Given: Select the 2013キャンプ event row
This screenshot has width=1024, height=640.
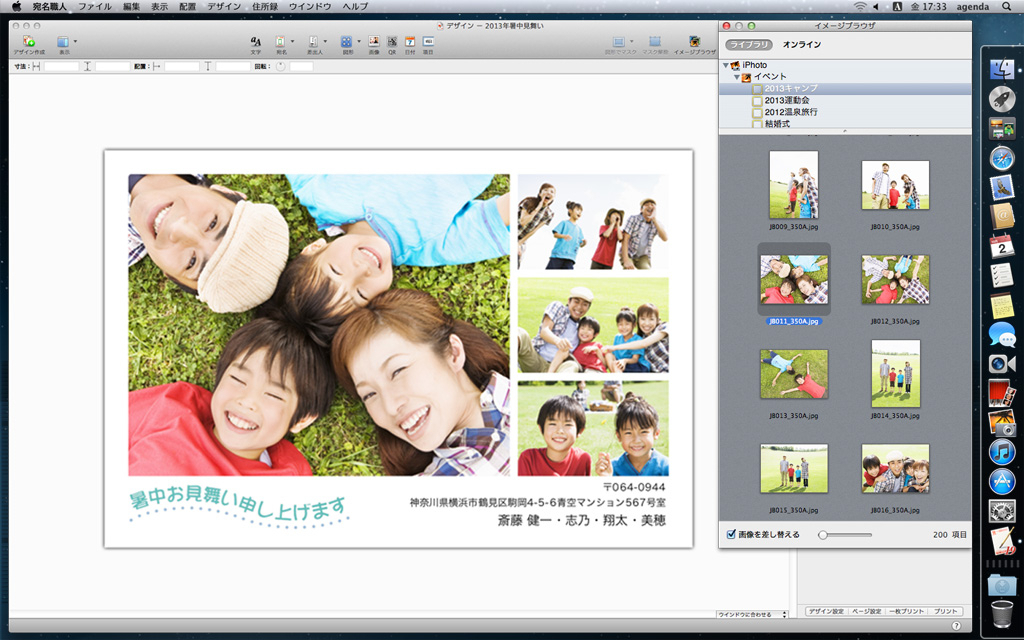Looking at the screenshot, I should coord(845,89).
